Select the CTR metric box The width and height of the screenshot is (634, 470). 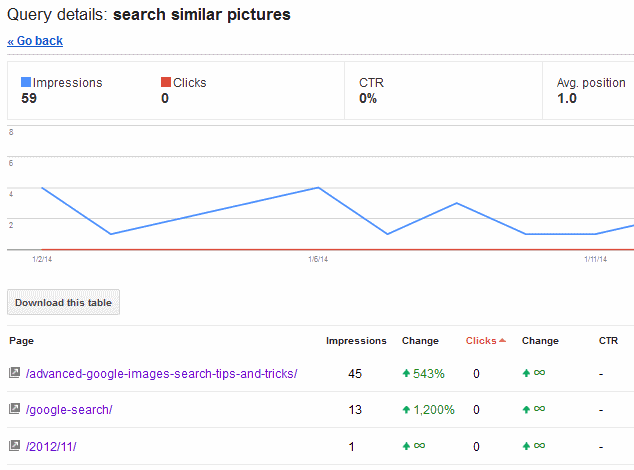[x=443, y=91]
